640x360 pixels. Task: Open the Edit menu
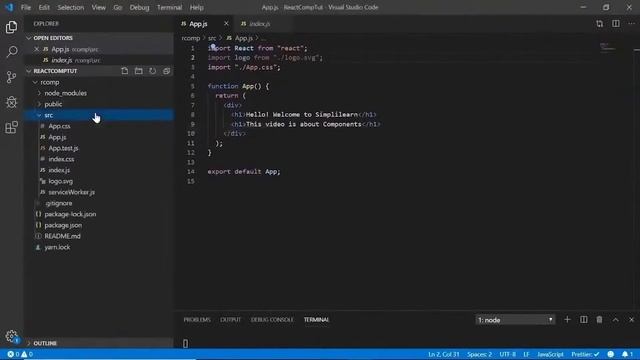click(44, 7)
